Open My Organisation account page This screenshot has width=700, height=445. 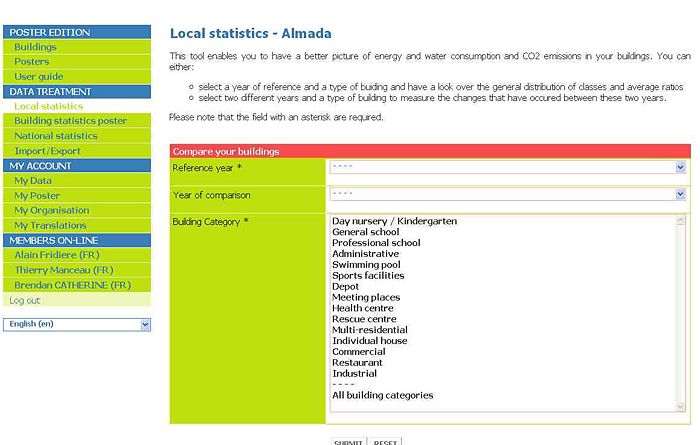pos(51,211)
